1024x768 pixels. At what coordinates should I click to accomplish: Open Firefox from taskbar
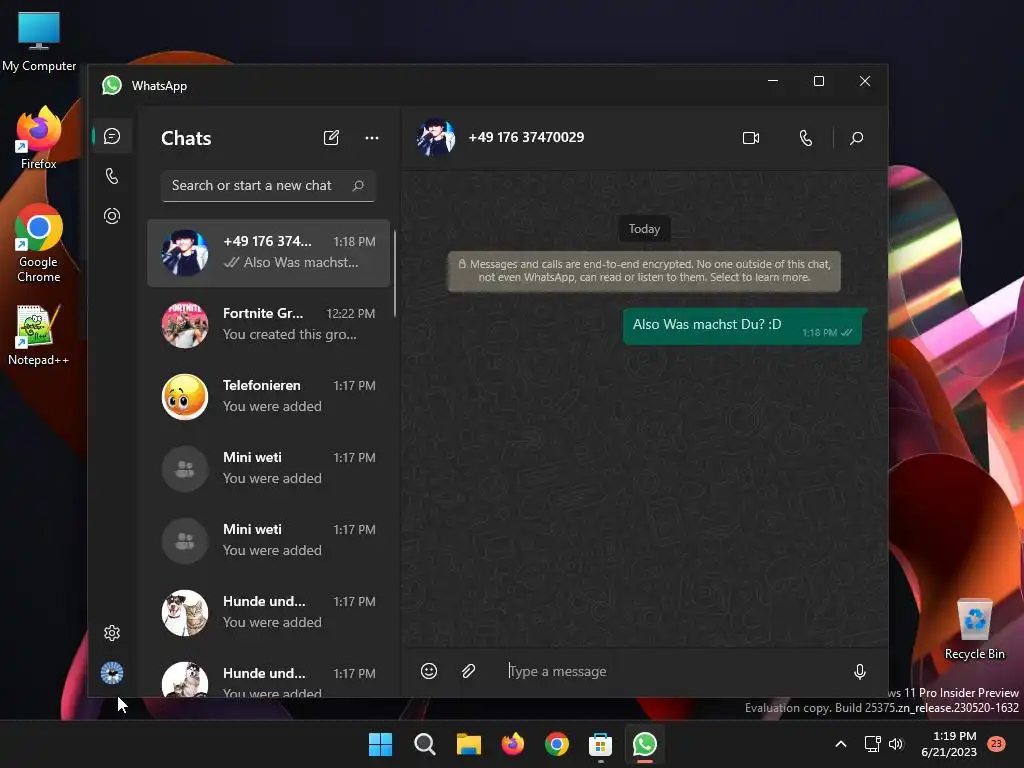pyautogui.click(x=513, y=744)
